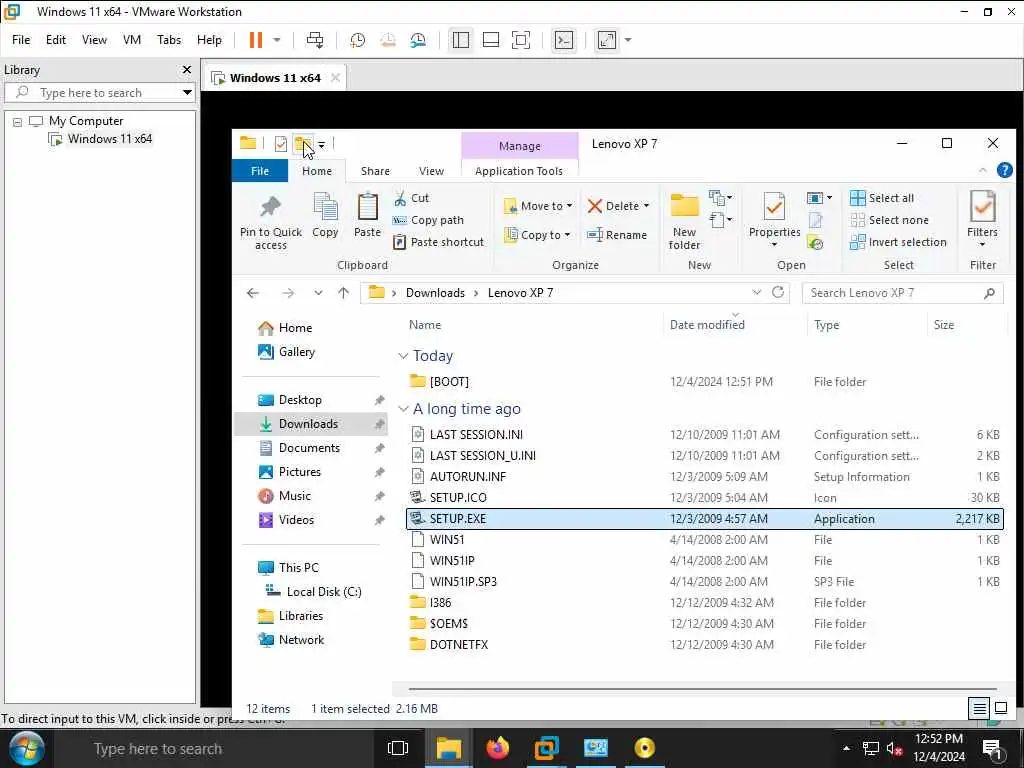This screenshot has width=1024, height=768.
Task: Toggle the VMware library sidebar view icon
Action: pyautogui.click(x=460, y=40)
